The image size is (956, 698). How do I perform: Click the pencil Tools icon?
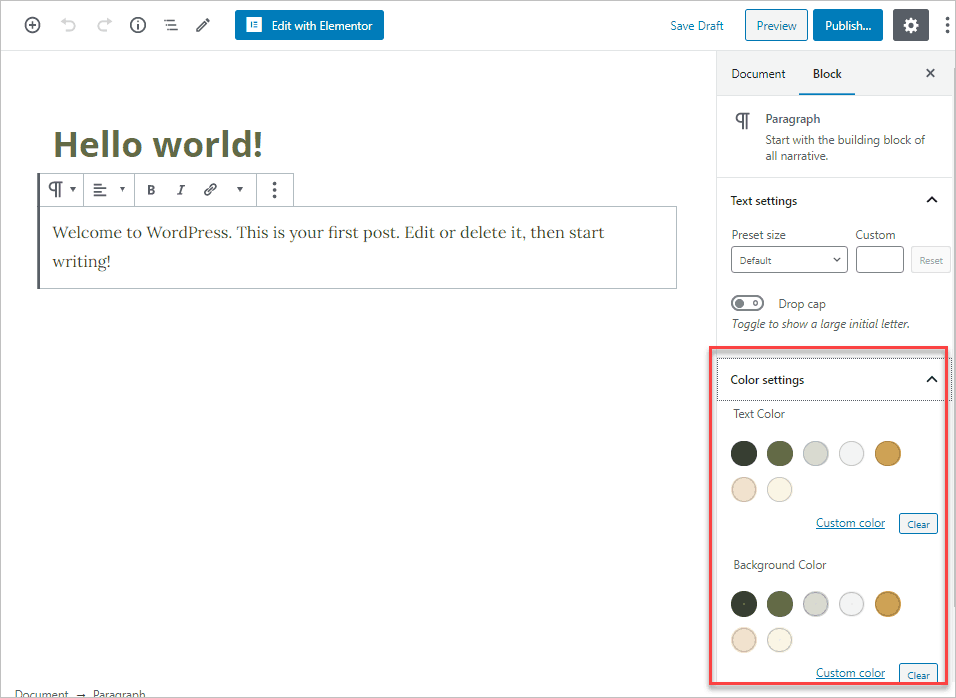(203, 26)
